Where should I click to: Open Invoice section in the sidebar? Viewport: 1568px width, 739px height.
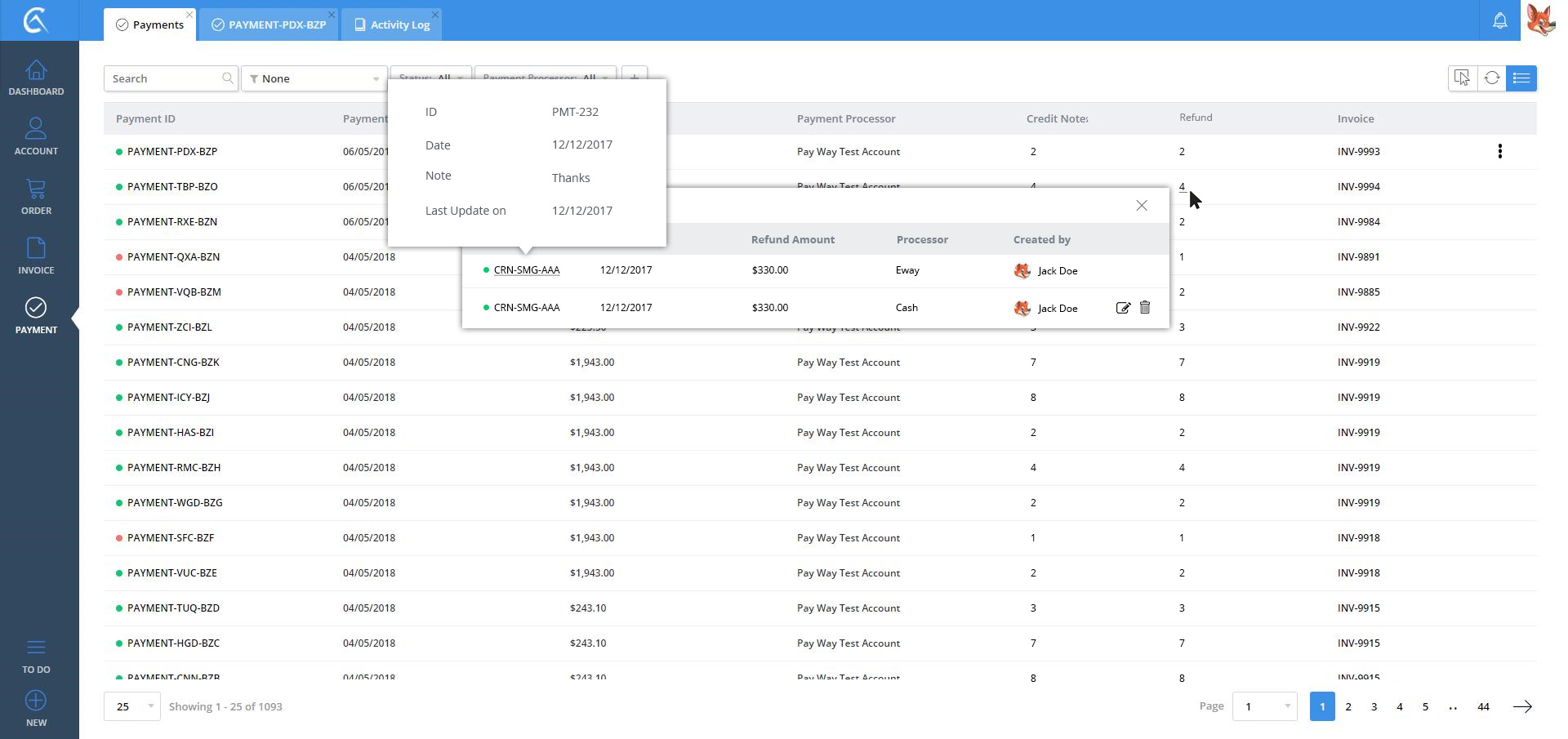coord(36,256)
